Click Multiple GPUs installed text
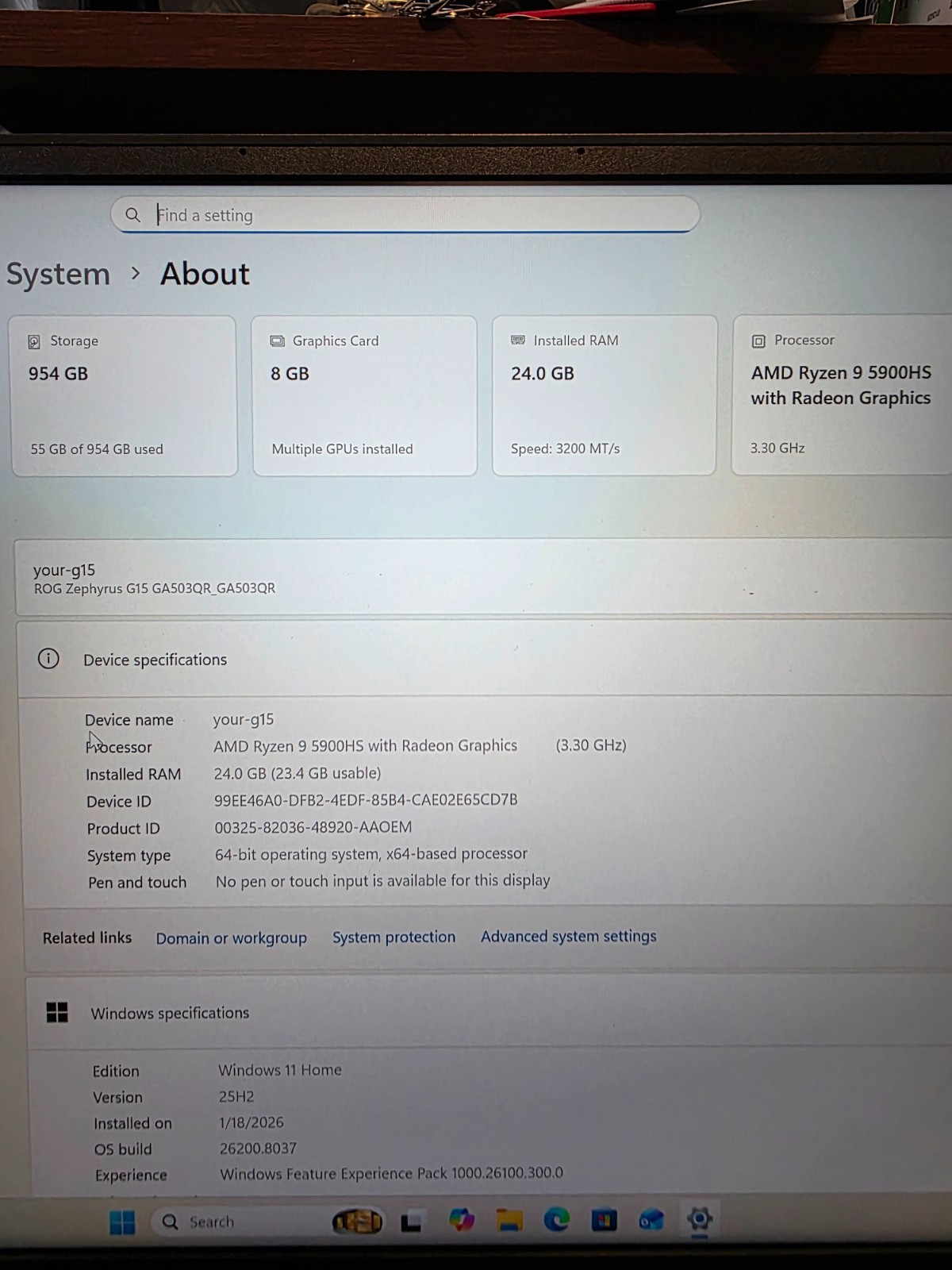The height and width of the screenshot is (1270, 952). coord(342,449)
